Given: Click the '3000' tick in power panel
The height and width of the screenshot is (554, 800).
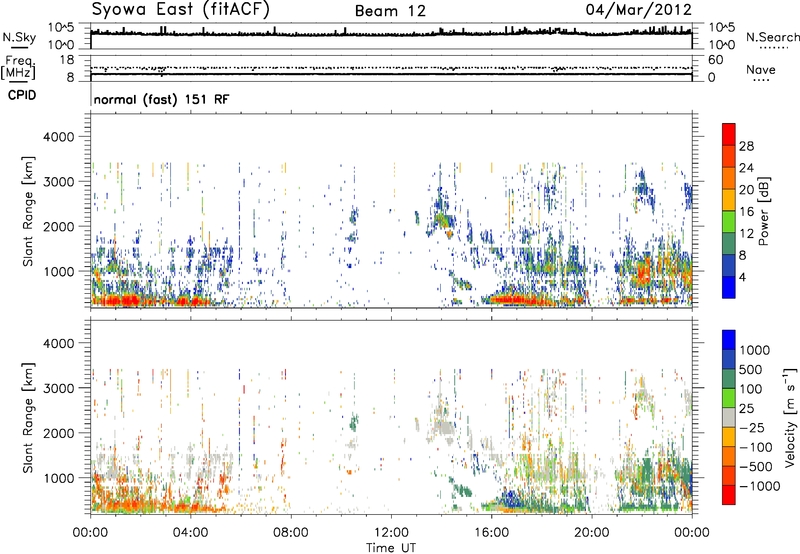Looking at the screenshot, I should [x=58, y=182].
